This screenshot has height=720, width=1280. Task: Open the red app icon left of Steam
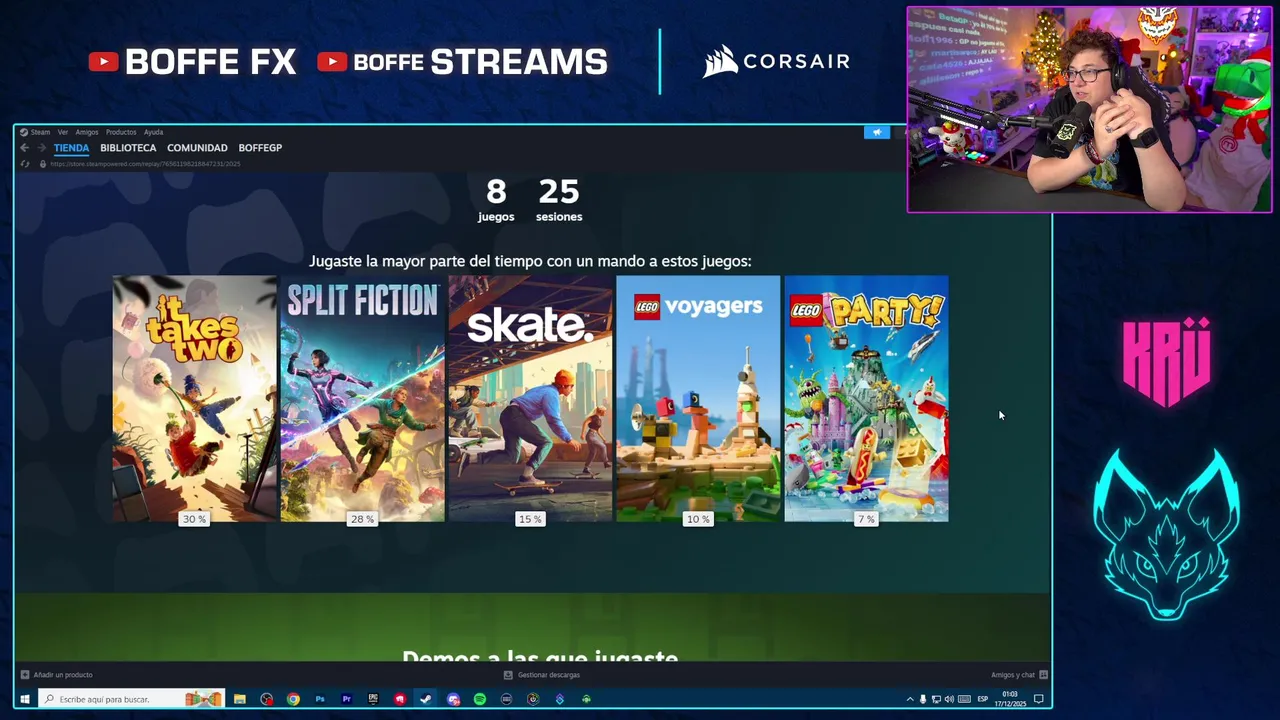point(400,699)
